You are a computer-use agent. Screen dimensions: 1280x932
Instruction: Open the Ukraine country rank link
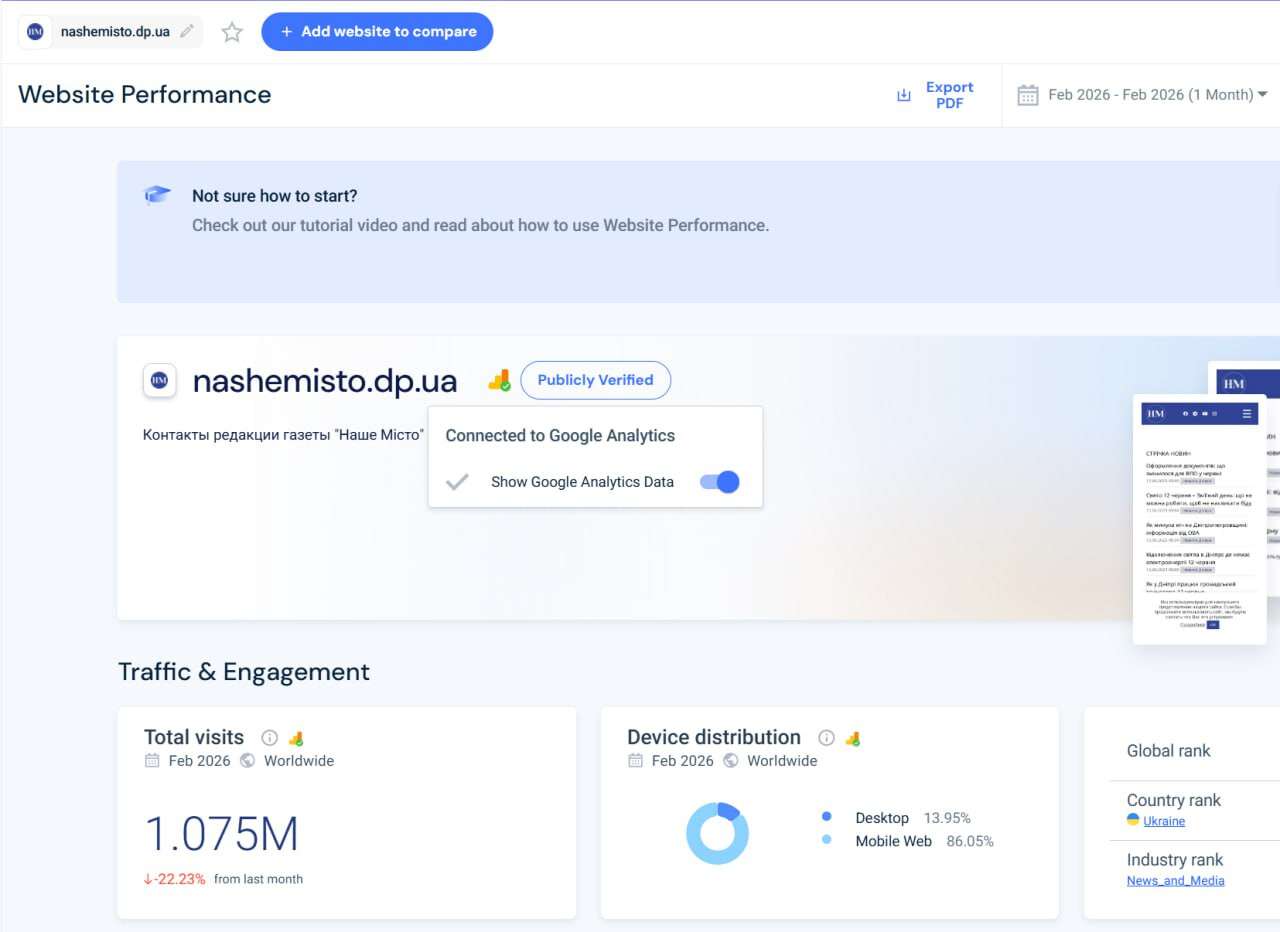click(1164, 821)
